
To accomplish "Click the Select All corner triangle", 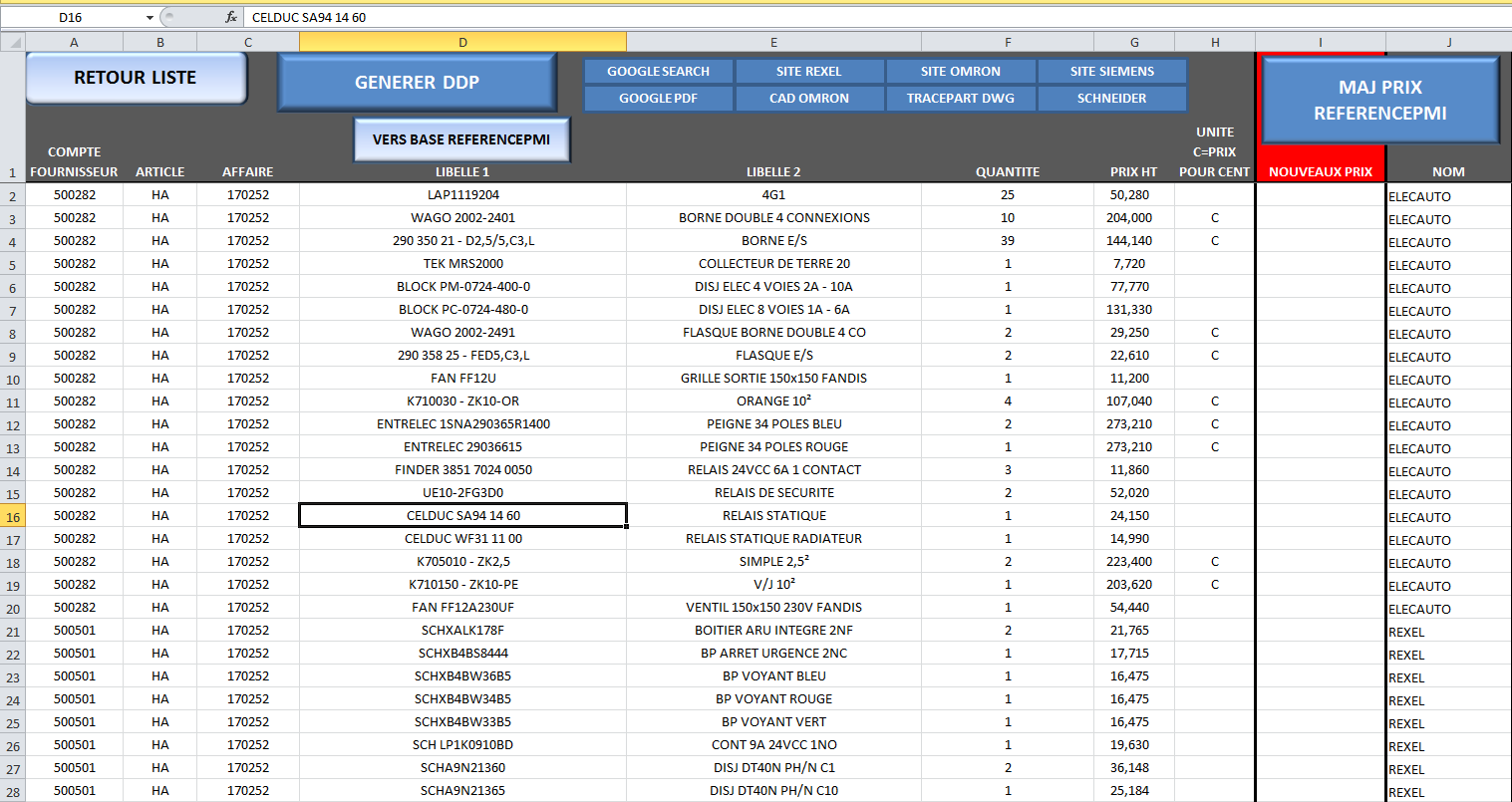I will (12, 42).
